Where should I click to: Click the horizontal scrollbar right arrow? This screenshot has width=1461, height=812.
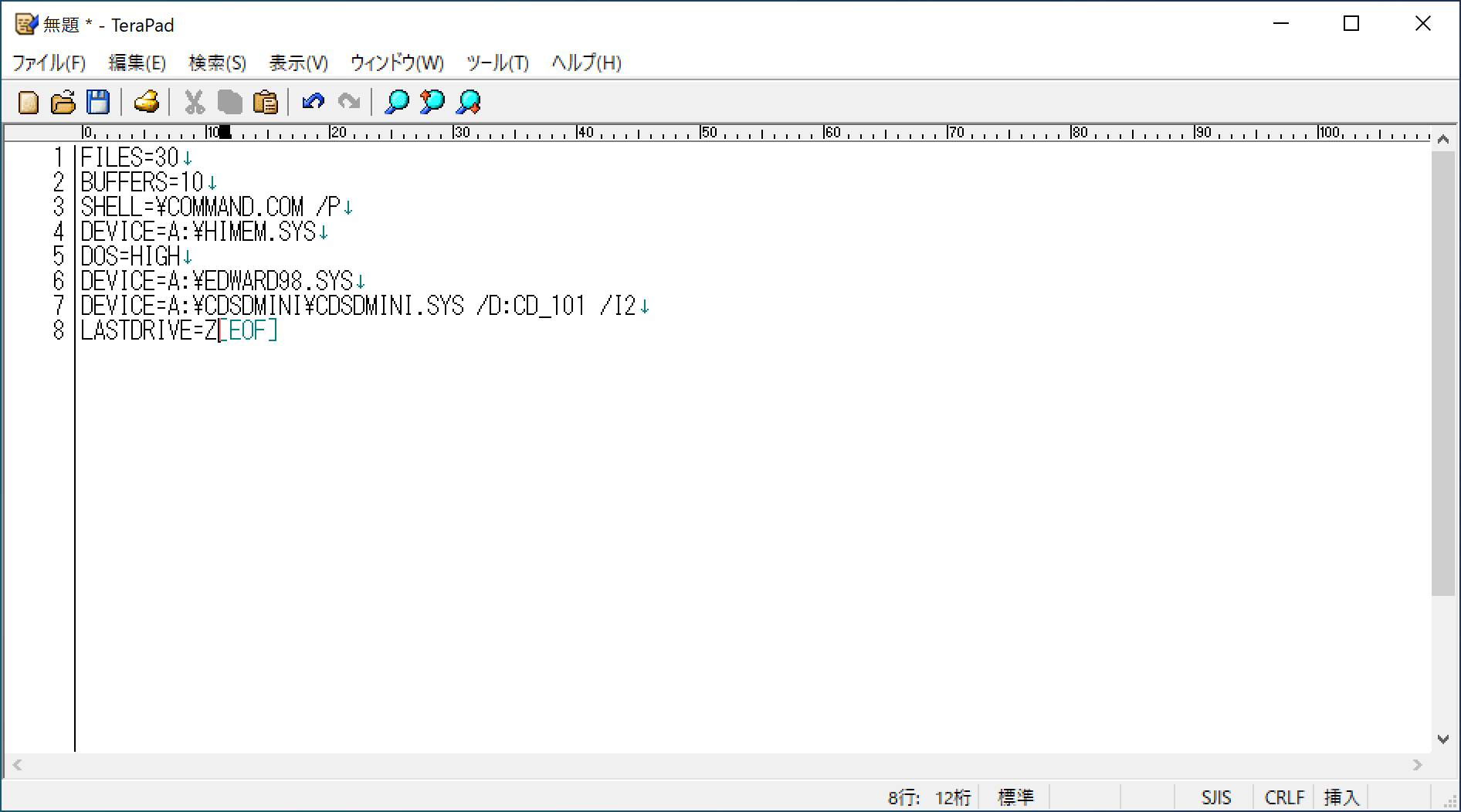(1417, 765)
